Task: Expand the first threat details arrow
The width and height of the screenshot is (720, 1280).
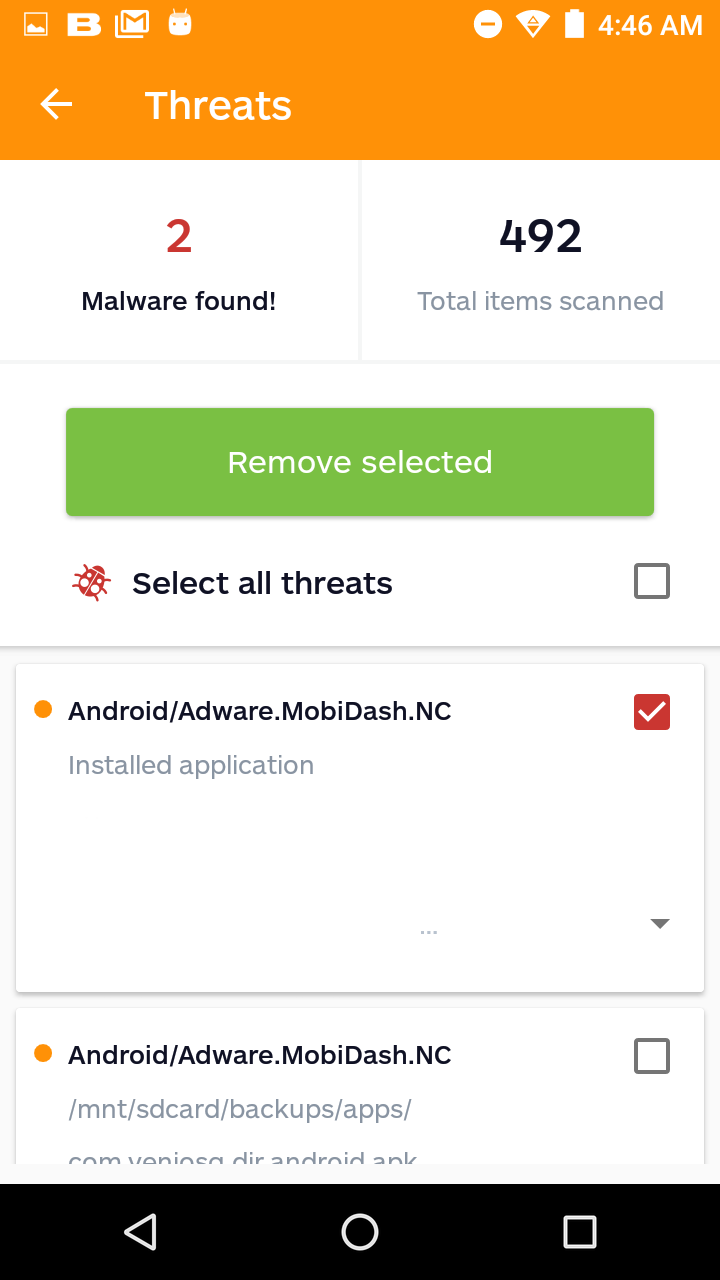Action: click(660, 924)
